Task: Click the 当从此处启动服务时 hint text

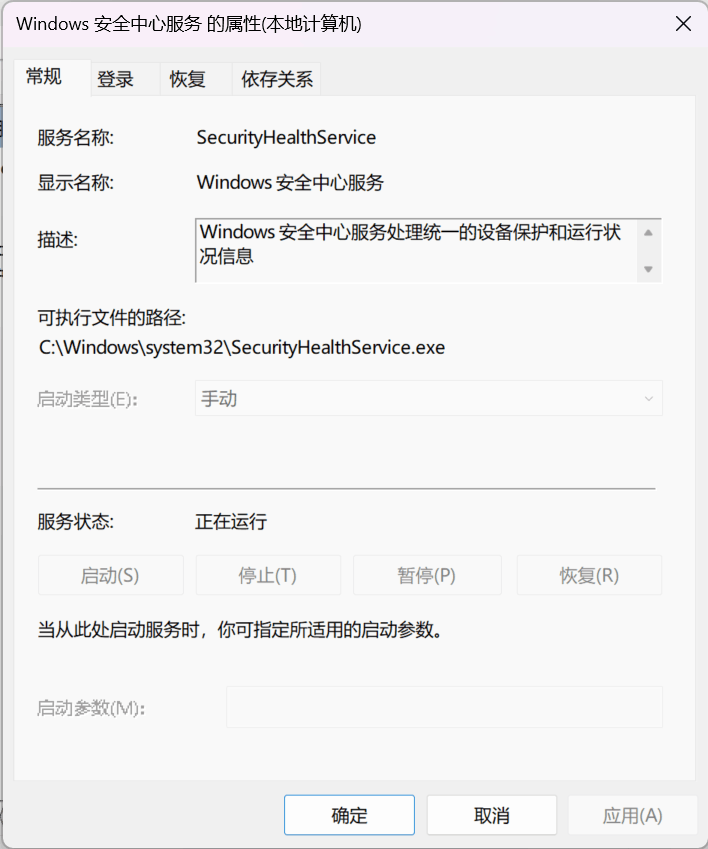Action: [241, 630]
